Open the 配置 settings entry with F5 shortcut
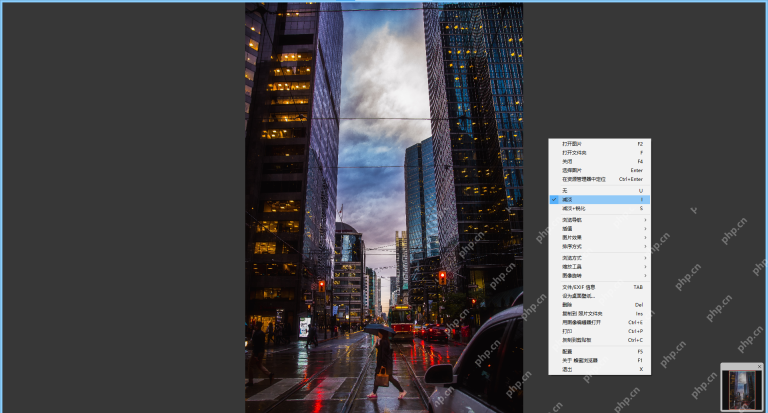Image resolution: width=768 pixels, height=413 pixels. point(600,352)
